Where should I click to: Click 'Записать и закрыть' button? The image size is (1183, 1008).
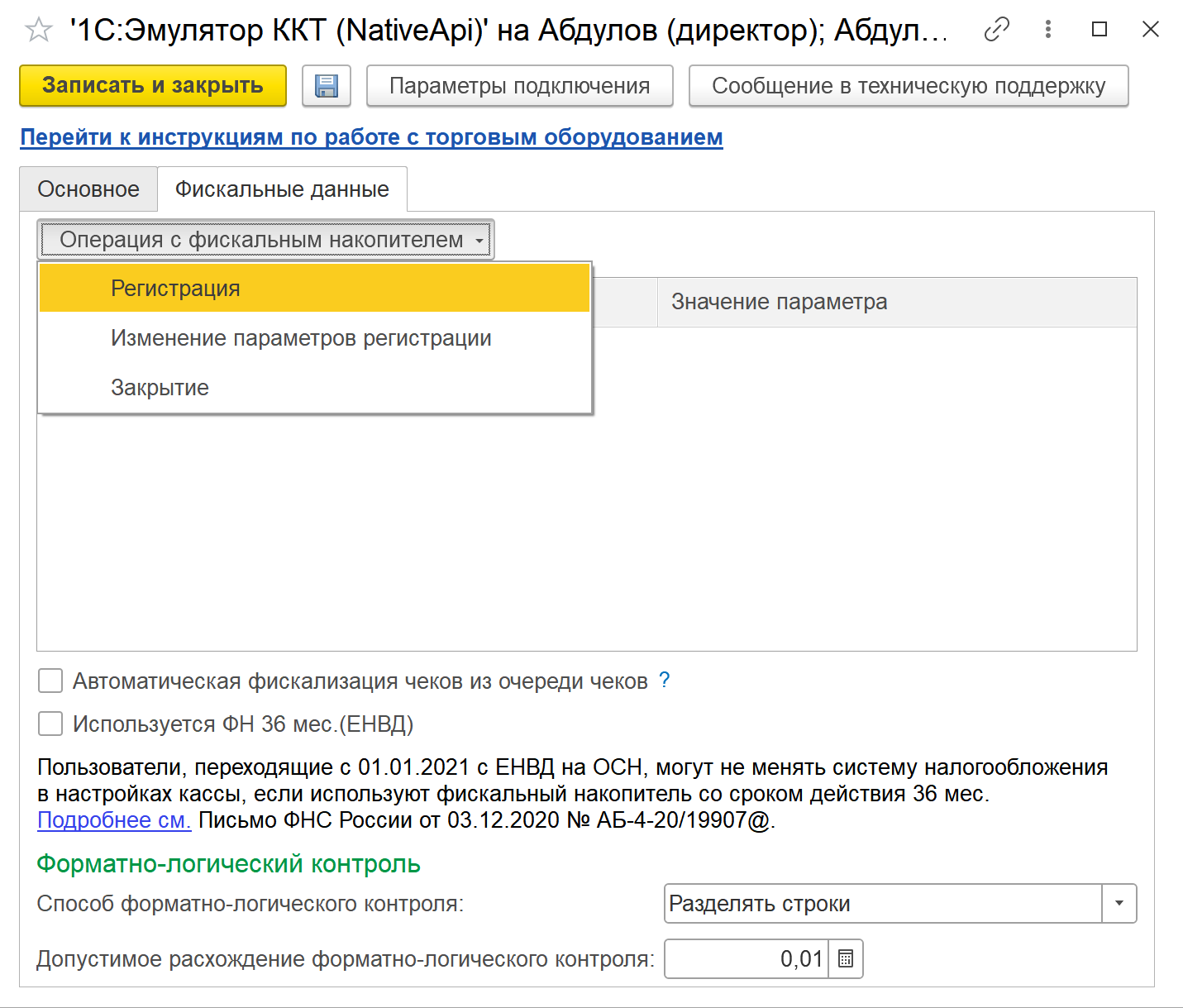click(153, 86)
